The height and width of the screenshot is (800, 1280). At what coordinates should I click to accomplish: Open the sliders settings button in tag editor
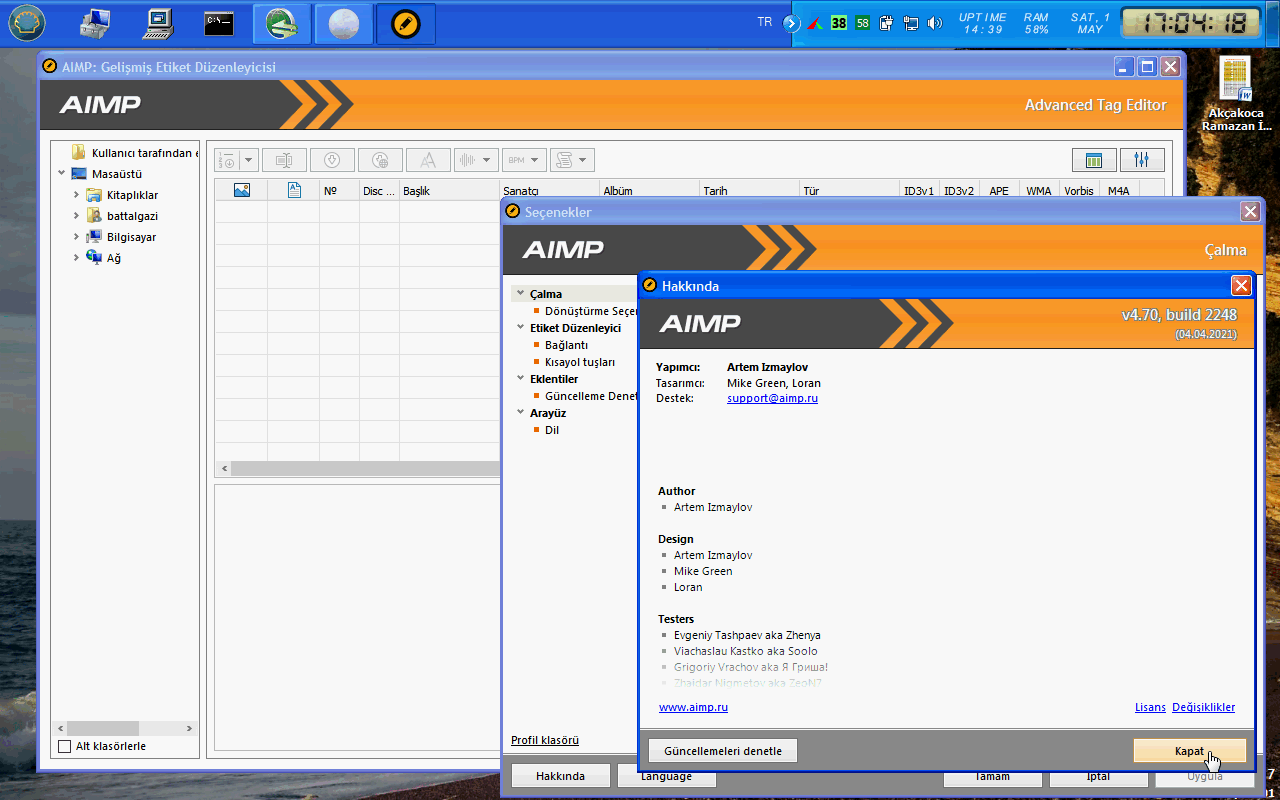[x=1142, y=160]
